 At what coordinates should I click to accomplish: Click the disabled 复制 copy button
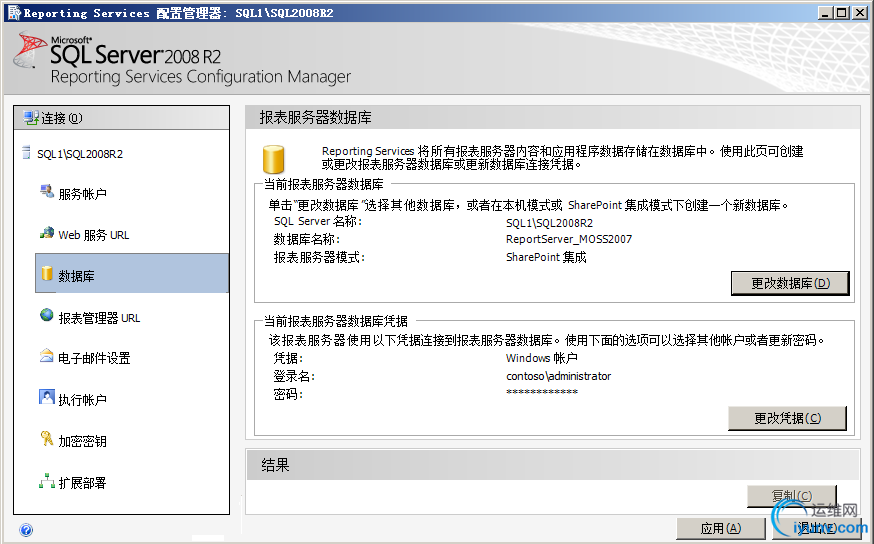click(x=792, y=496)
